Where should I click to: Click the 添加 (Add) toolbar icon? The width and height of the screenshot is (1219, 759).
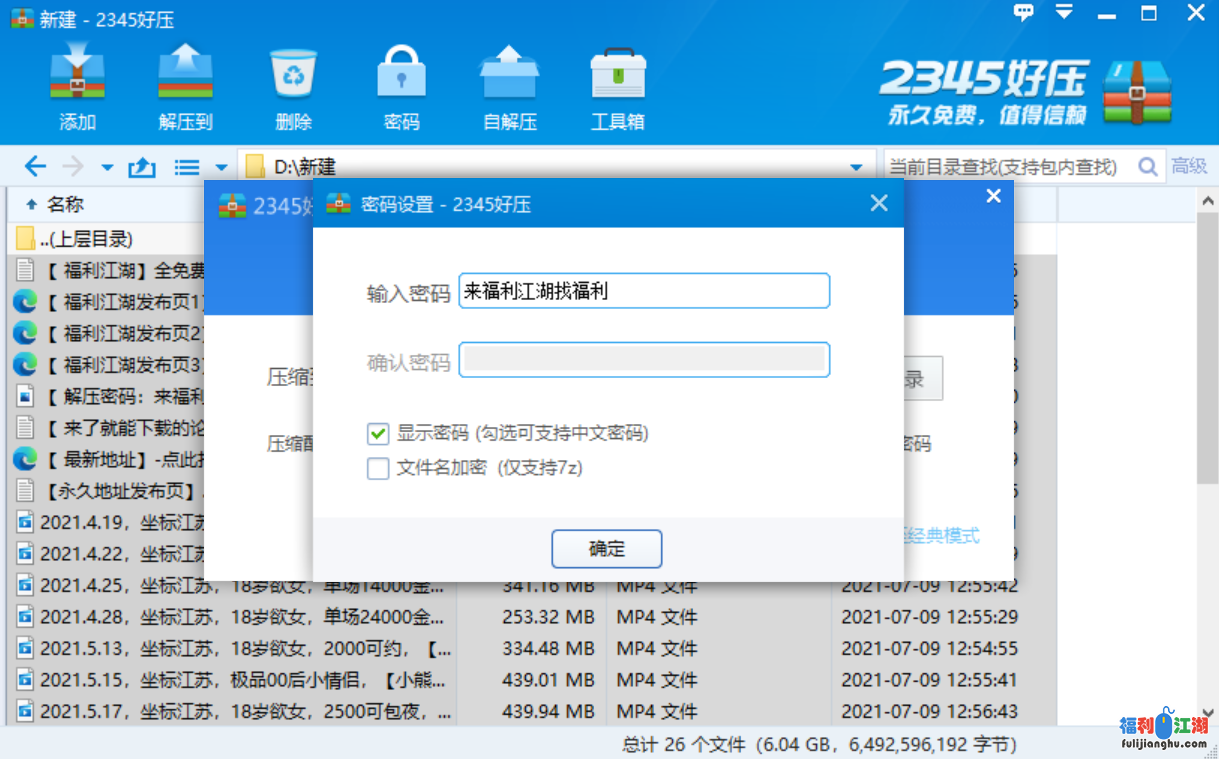tap(77, 76)
